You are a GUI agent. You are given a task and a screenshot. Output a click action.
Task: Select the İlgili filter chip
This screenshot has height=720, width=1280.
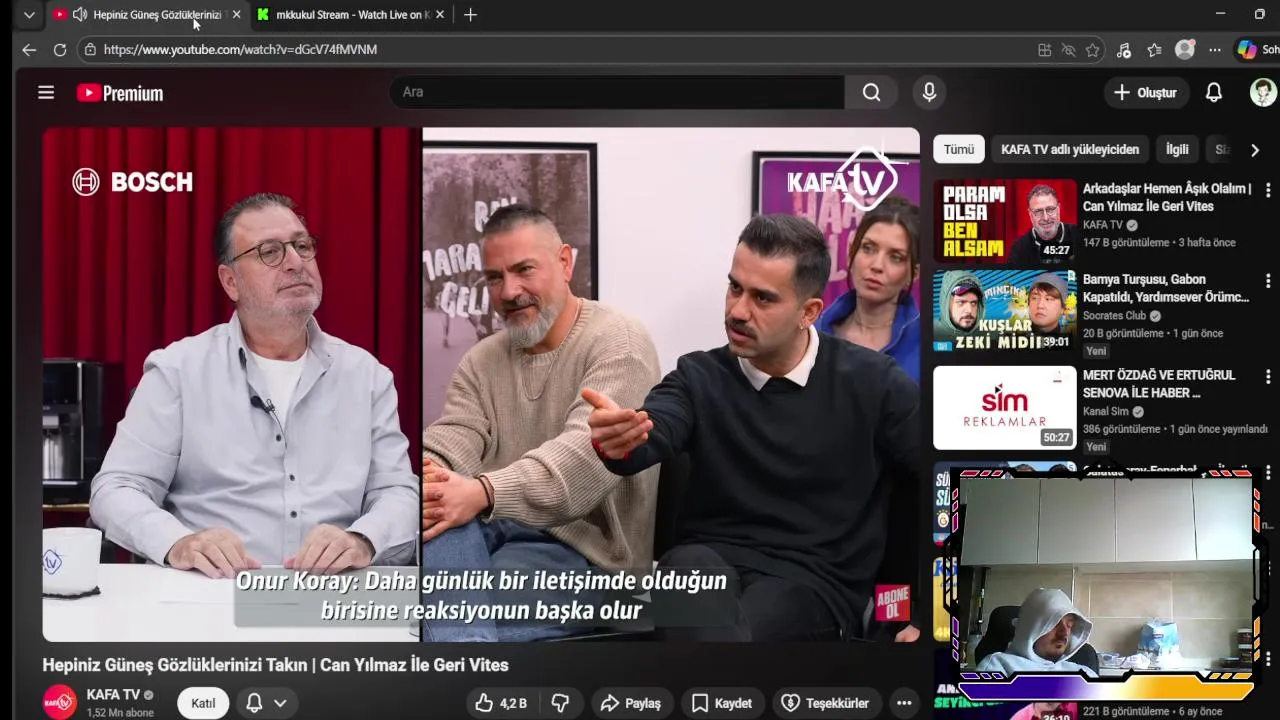[1177, 149]
